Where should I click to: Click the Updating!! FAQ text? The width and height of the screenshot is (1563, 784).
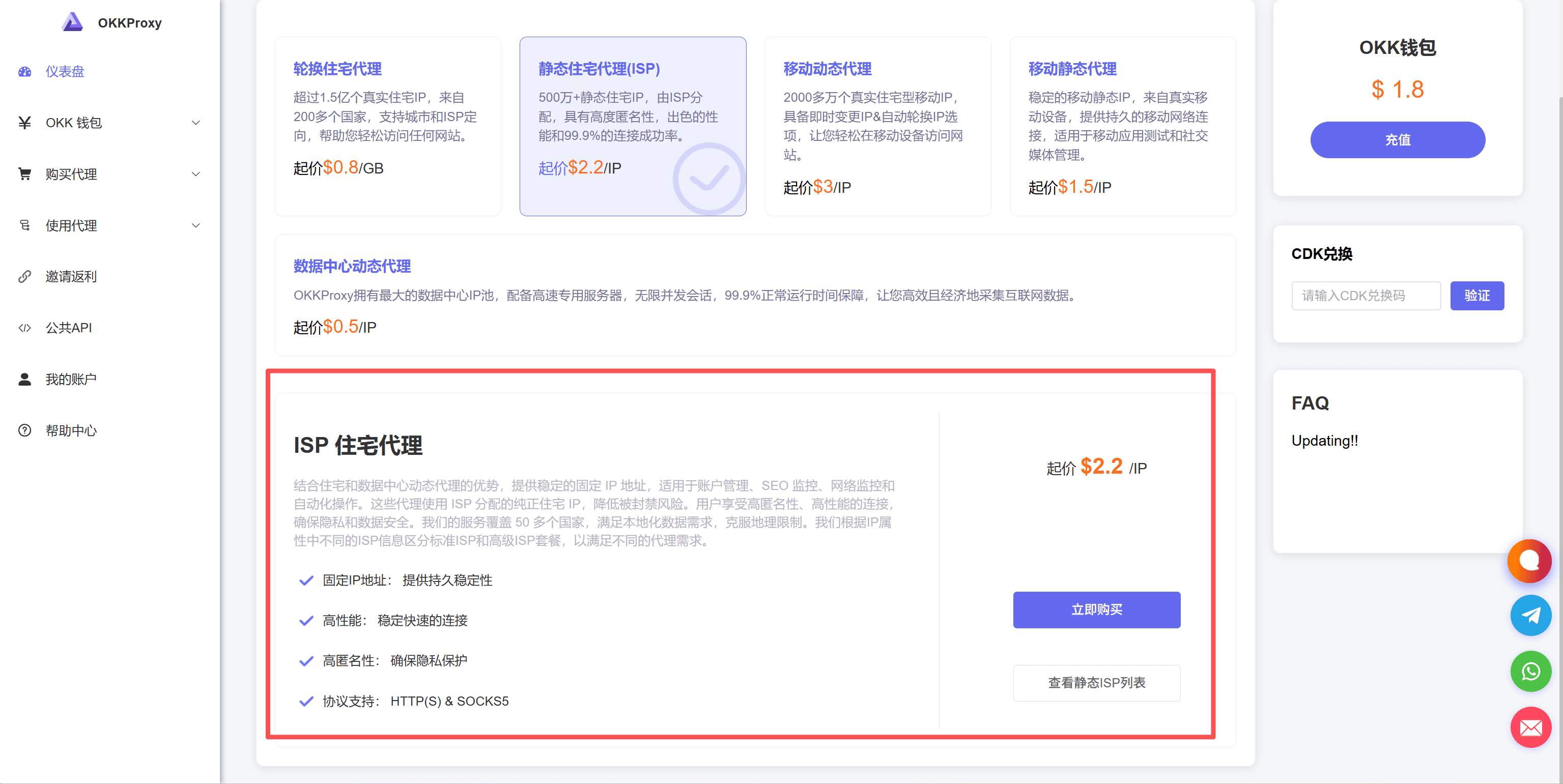tap(1324, 441)
